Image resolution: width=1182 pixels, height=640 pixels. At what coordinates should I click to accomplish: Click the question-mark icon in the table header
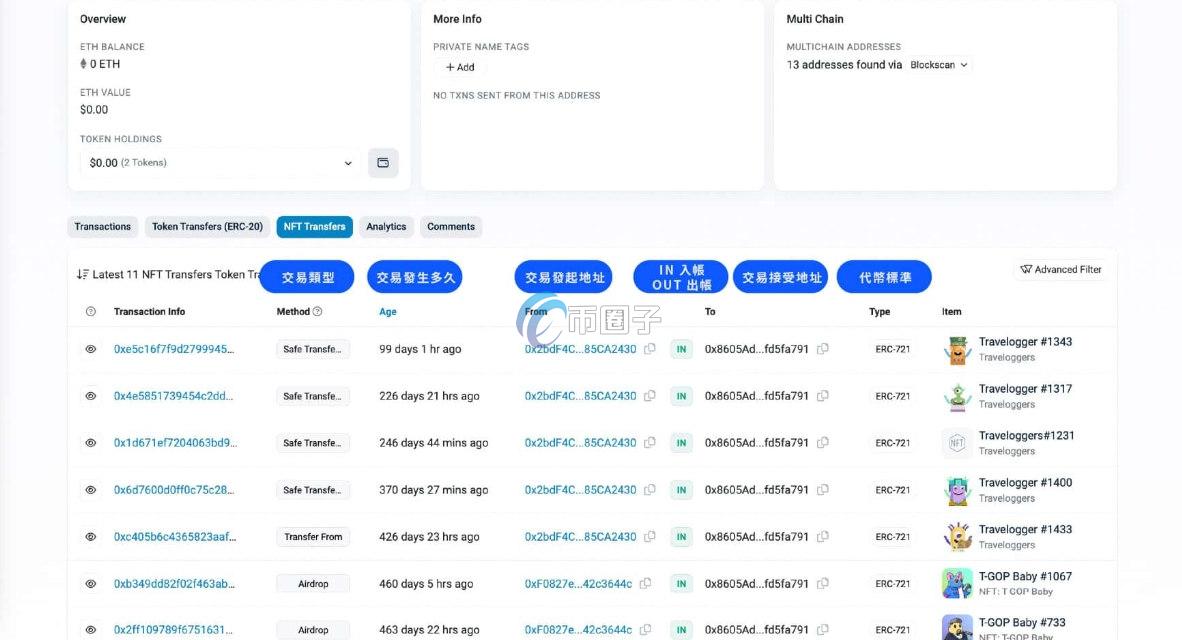pyautogui.click(x=90, y=311)
